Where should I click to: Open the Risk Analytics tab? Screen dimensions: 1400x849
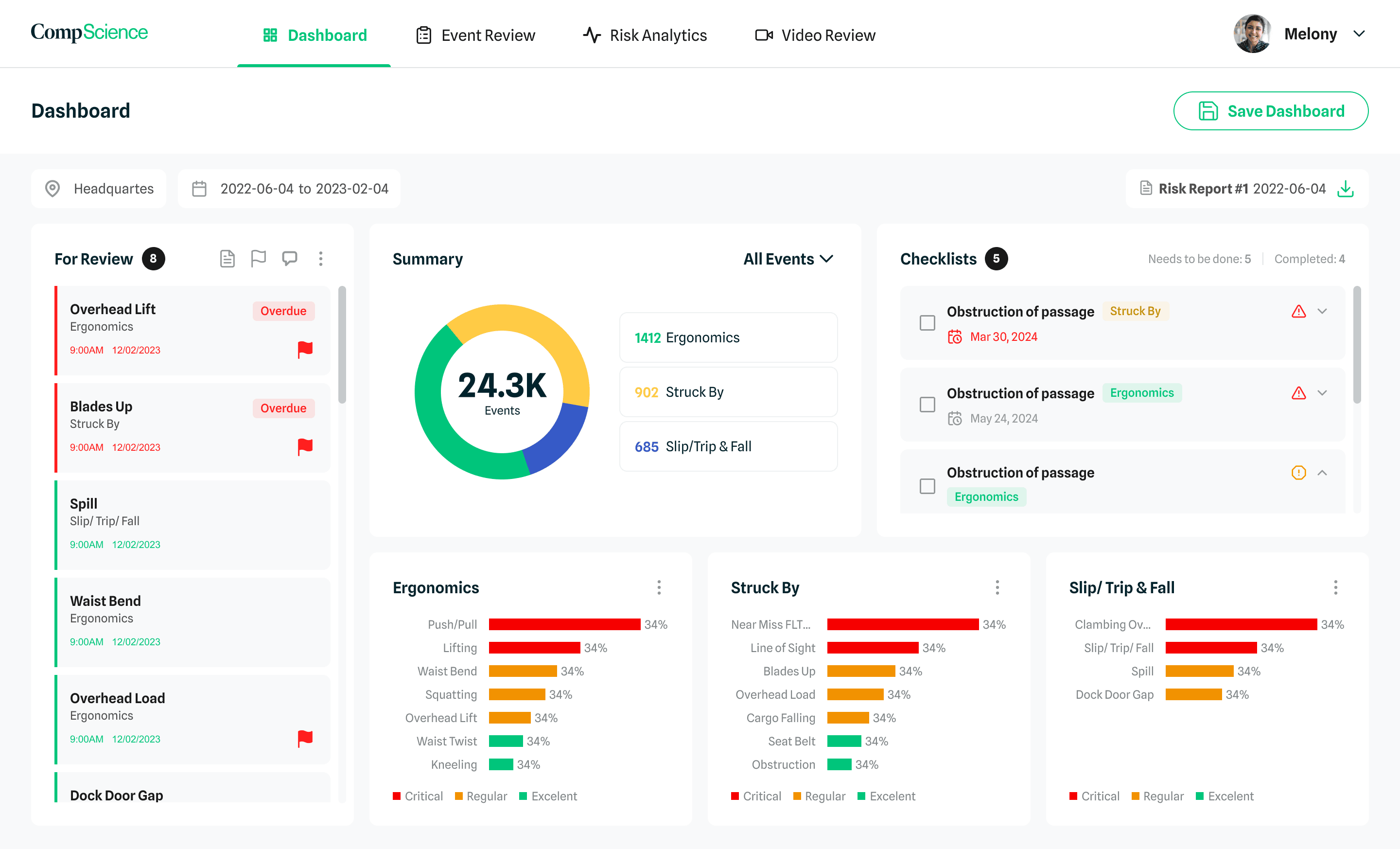point(645,35)
